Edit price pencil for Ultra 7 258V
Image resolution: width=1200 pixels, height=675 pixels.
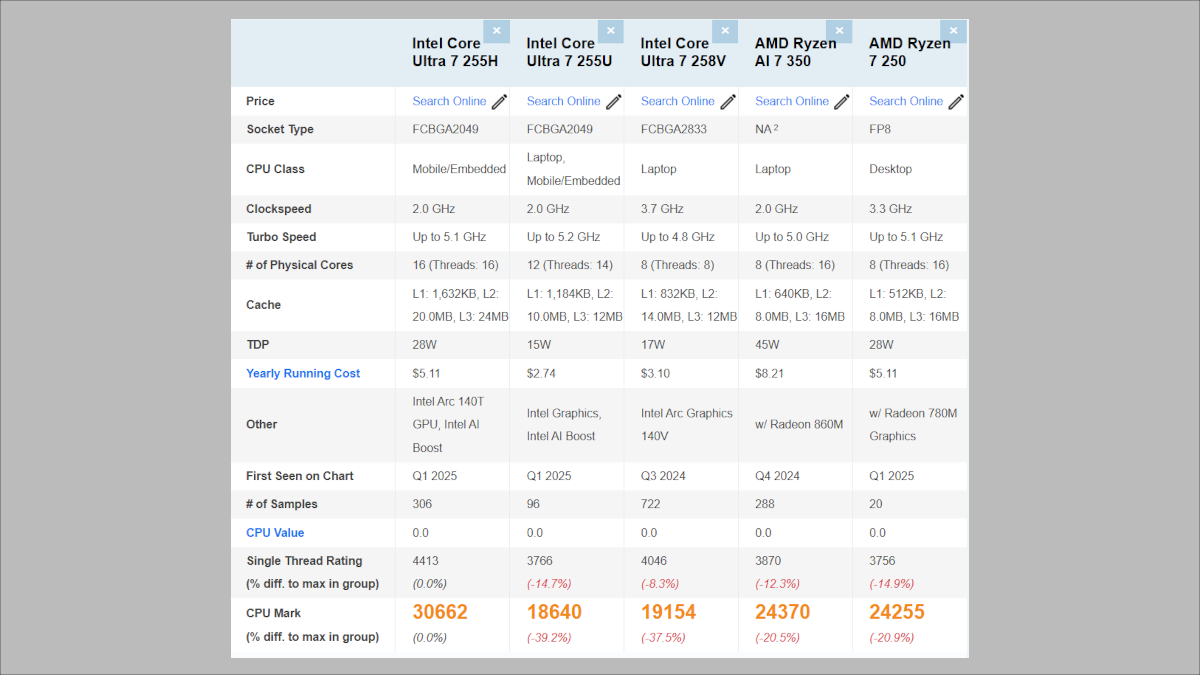728,101
